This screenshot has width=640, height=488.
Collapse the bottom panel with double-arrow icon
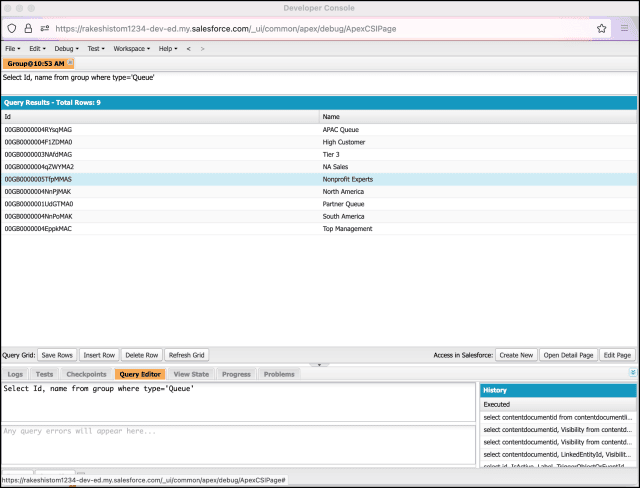coord(633,373)
